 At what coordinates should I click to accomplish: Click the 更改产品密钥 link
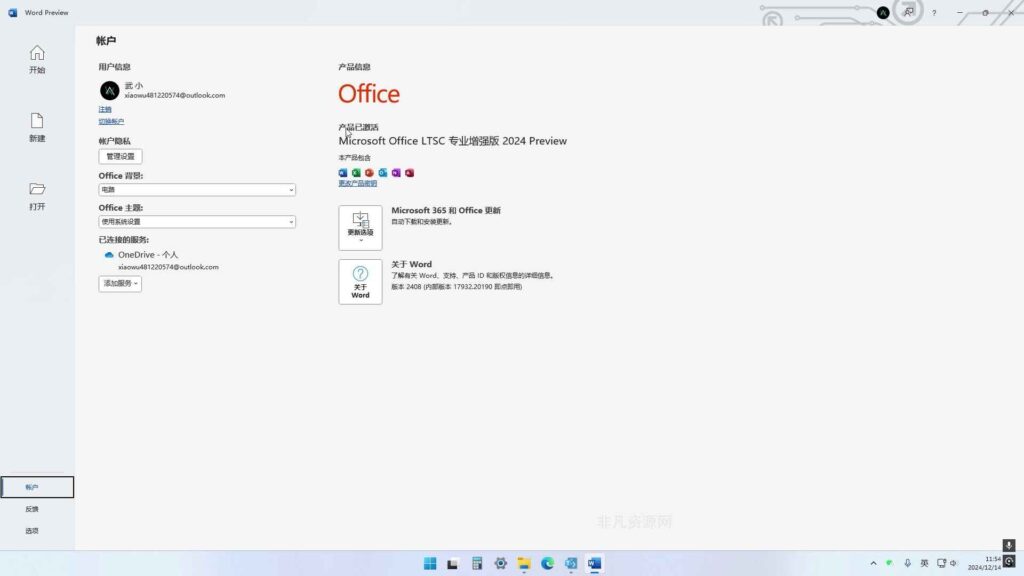(358, 184)
